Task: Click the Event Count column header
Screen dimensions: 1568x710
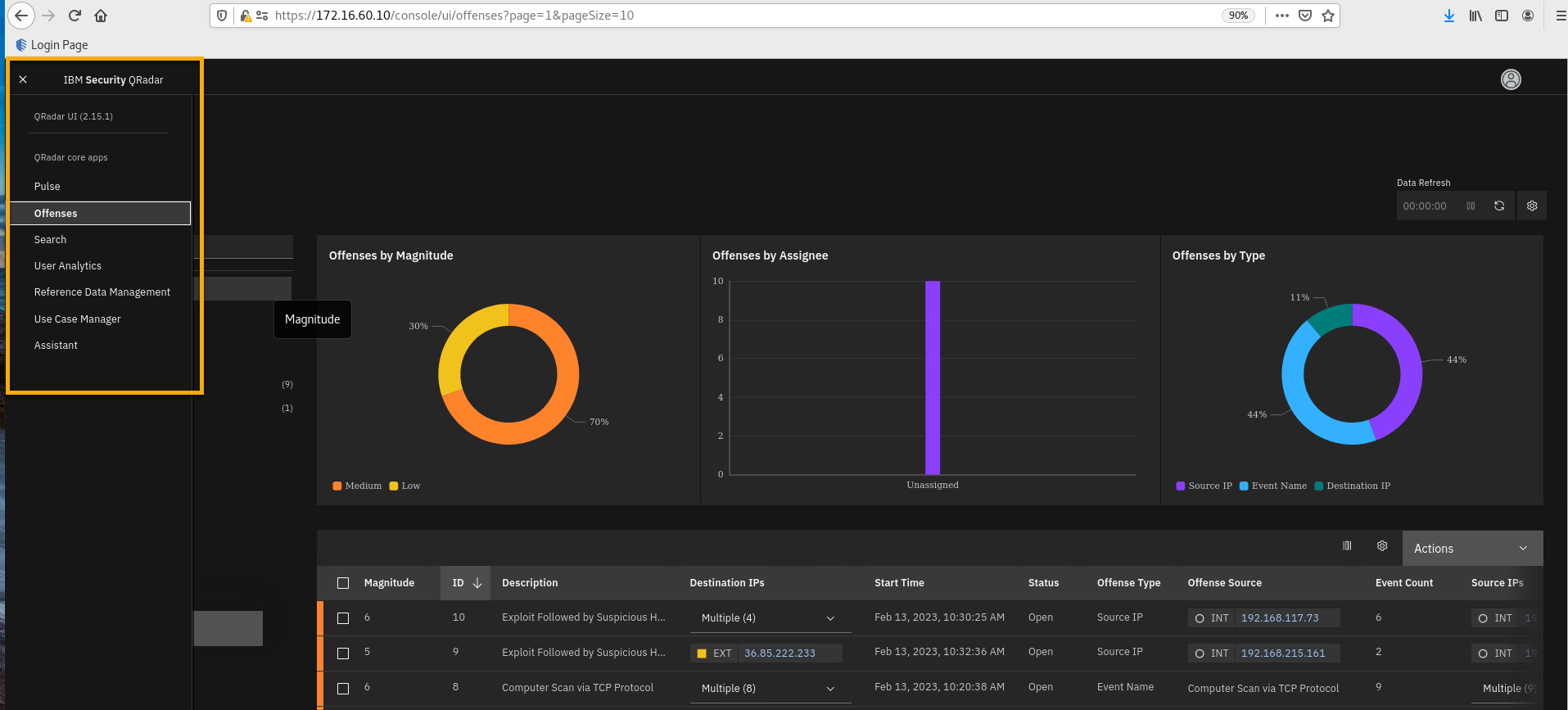Action: click(1404, 583)
